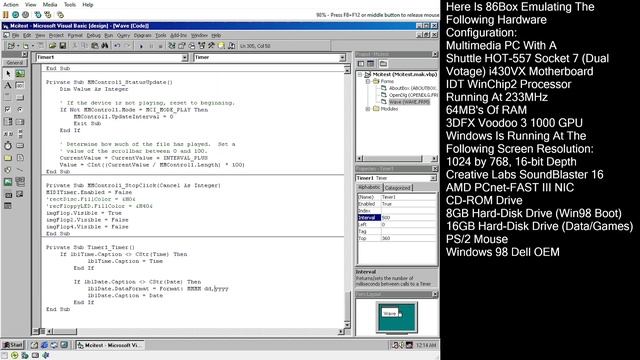Click the Toolbox hammer-and-wrench icon

pyautogui.click(x=211, y=46)
